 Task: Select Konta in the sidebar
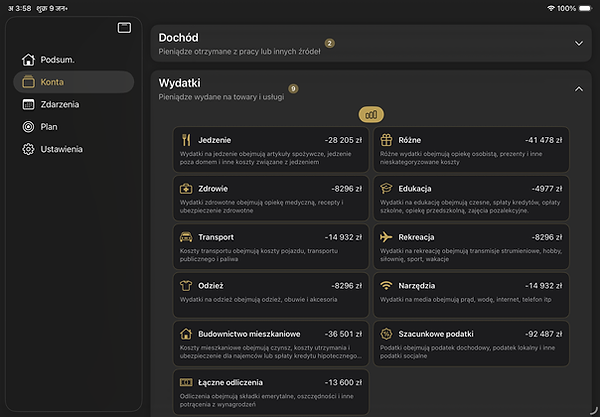(52, 82)
